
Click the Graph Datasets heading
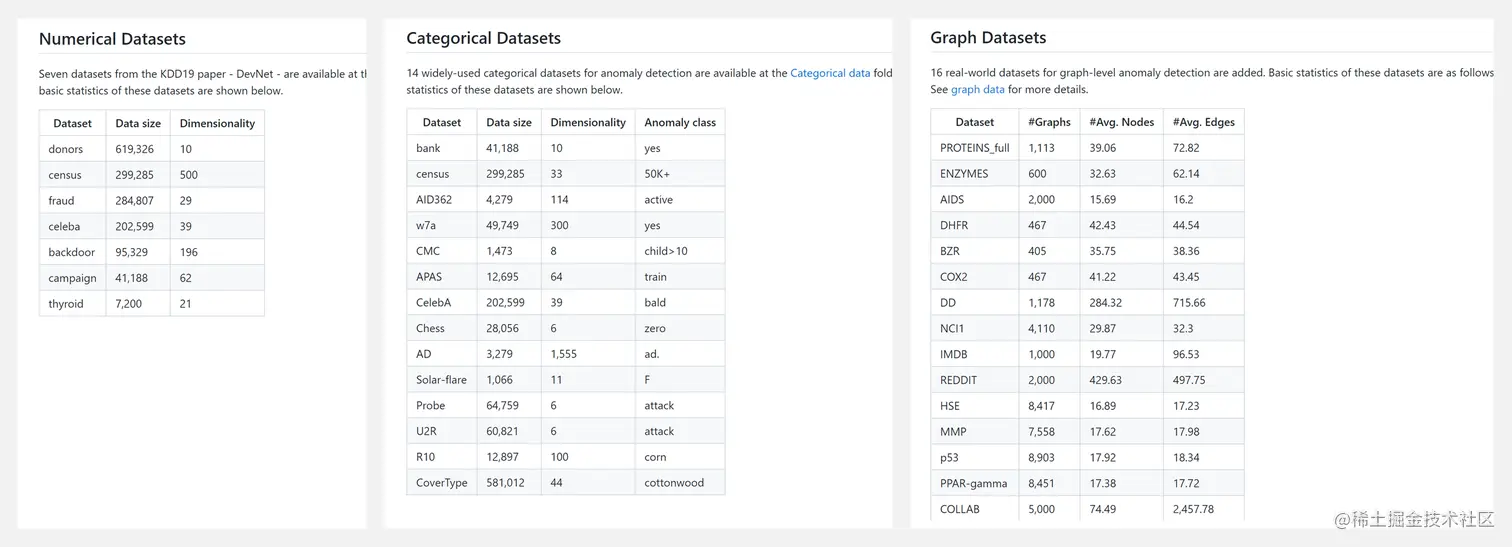[988, 37]
